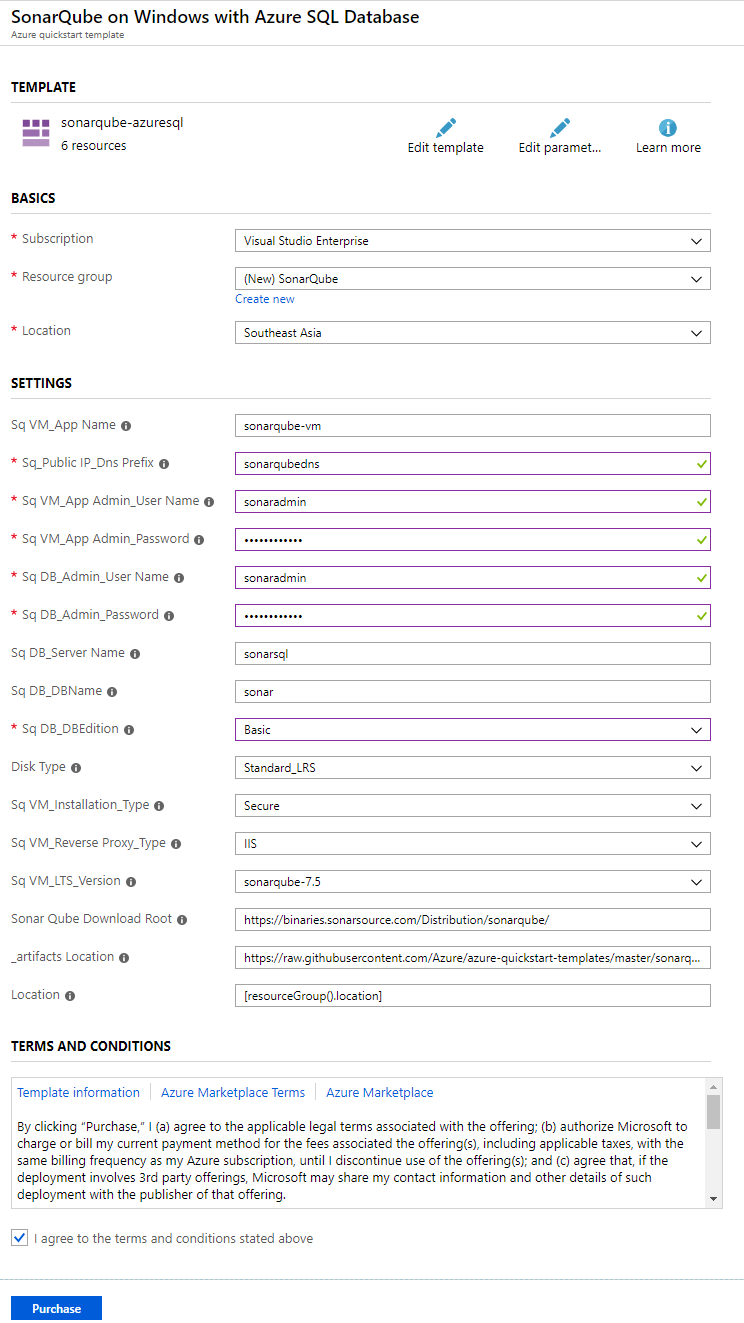Show info for Sq VM_Installation_Type
Image resolution: width=744 pixels, height=1323 pixels.
(159, 806)
